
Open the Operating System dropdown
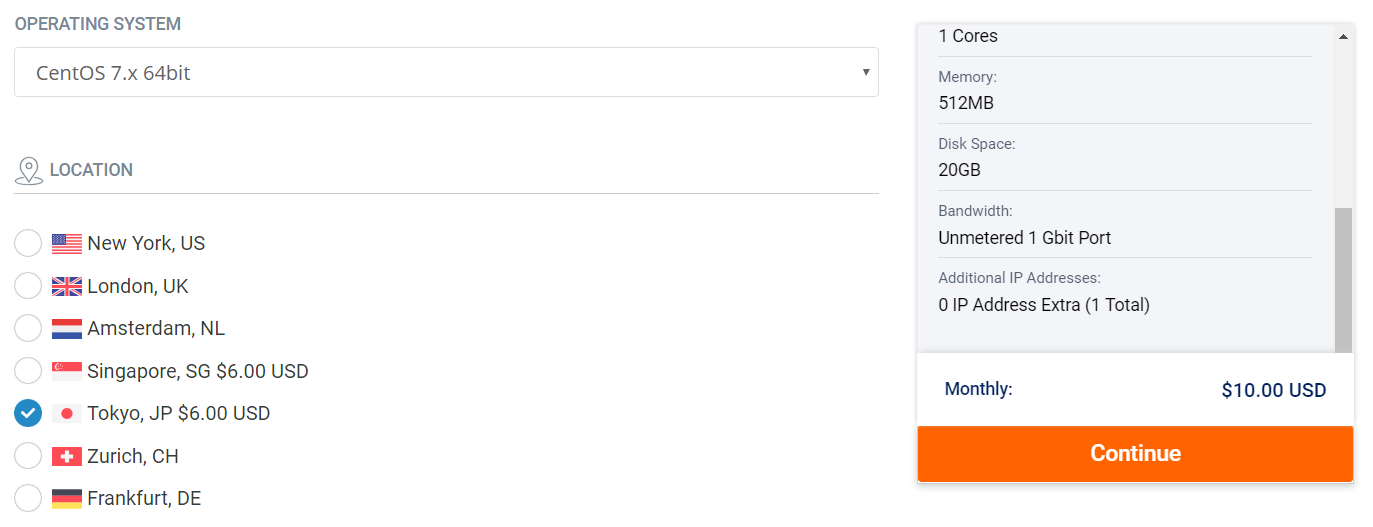coord(446,72)
